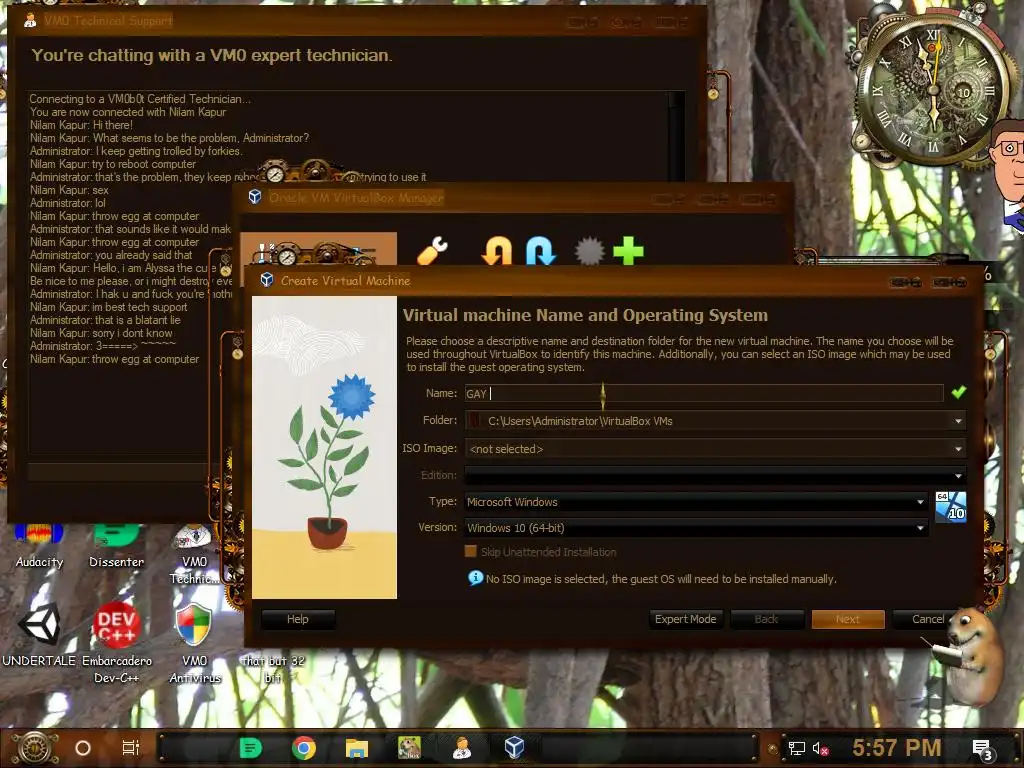Image resolution: width=1024 pixels, height=768 pixels.
Task: Open the Version dropdown showing Windows 10 (64-bit)
Action: (696, 528)
